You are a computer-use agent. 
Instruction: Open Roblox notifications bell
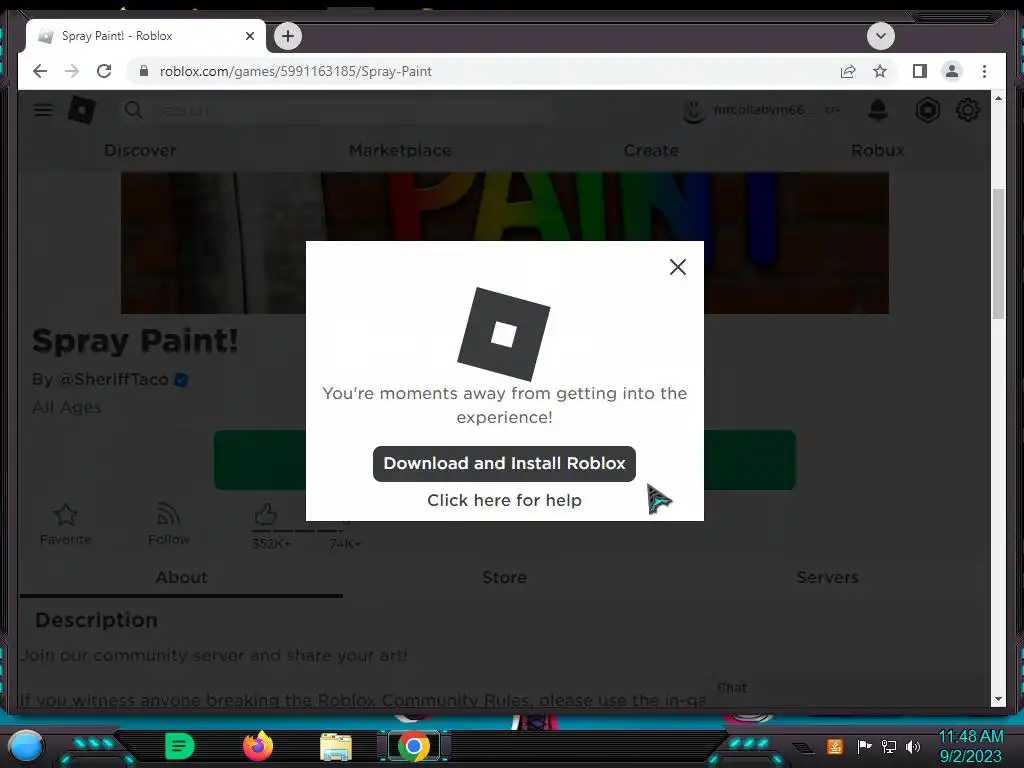[878, 110]
